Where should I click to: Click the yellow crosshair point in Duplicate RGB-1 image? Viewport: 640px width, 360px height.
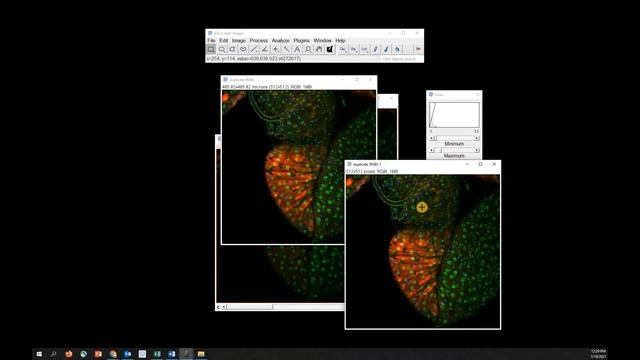(422, 207)
